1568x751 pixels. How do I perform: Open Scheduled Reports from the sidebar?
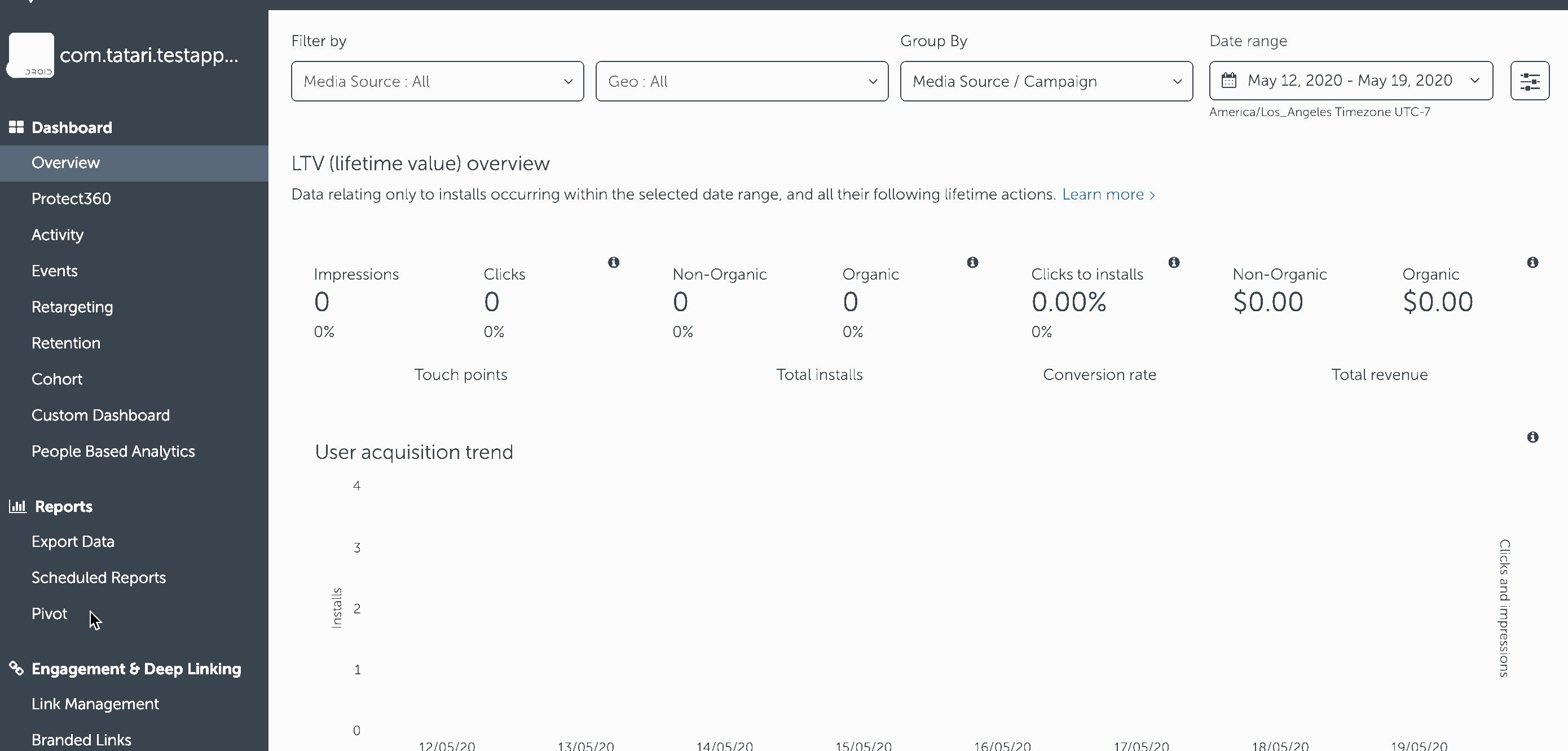99,577
